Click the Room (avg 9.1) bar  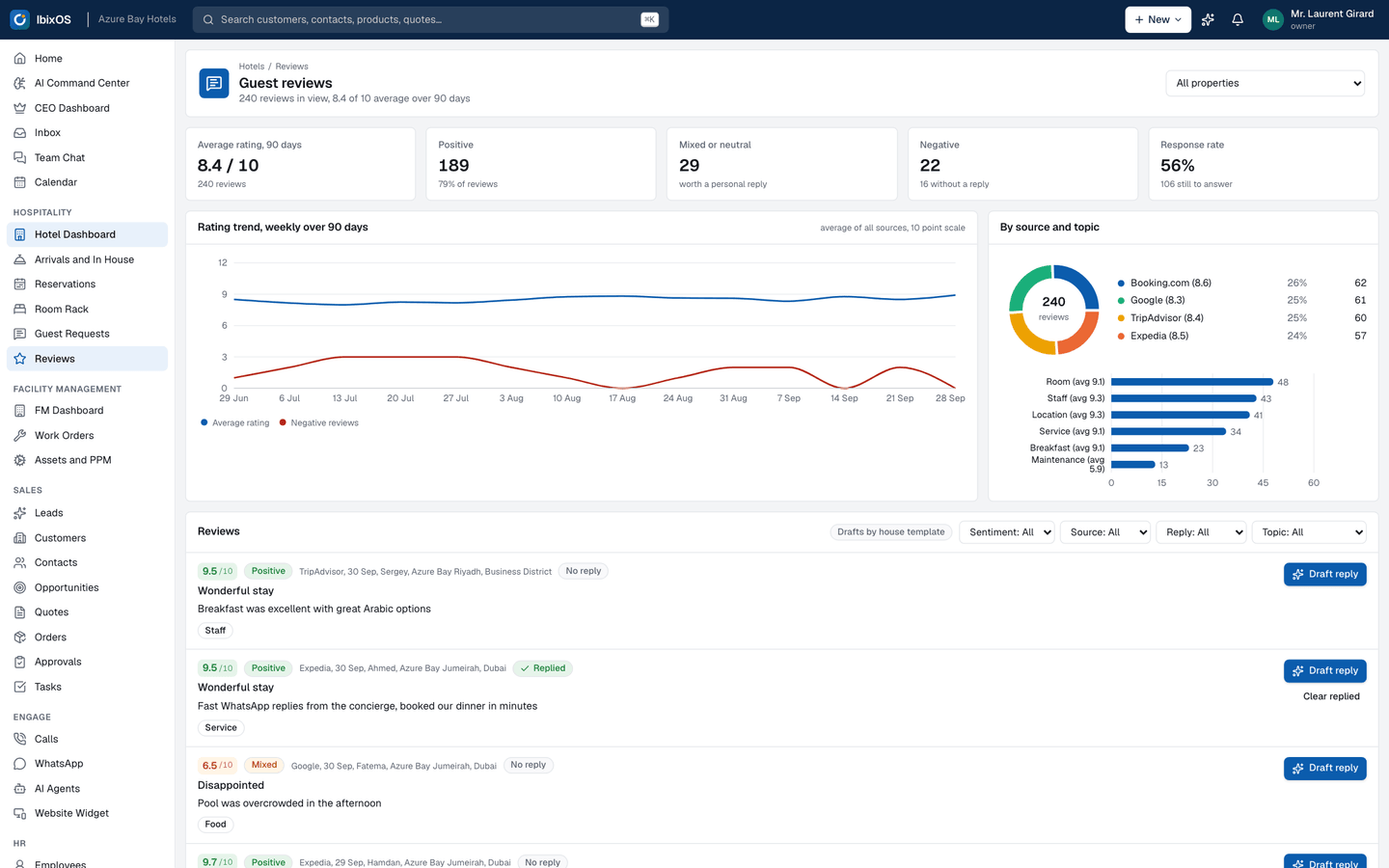(x=1192, y=382)
